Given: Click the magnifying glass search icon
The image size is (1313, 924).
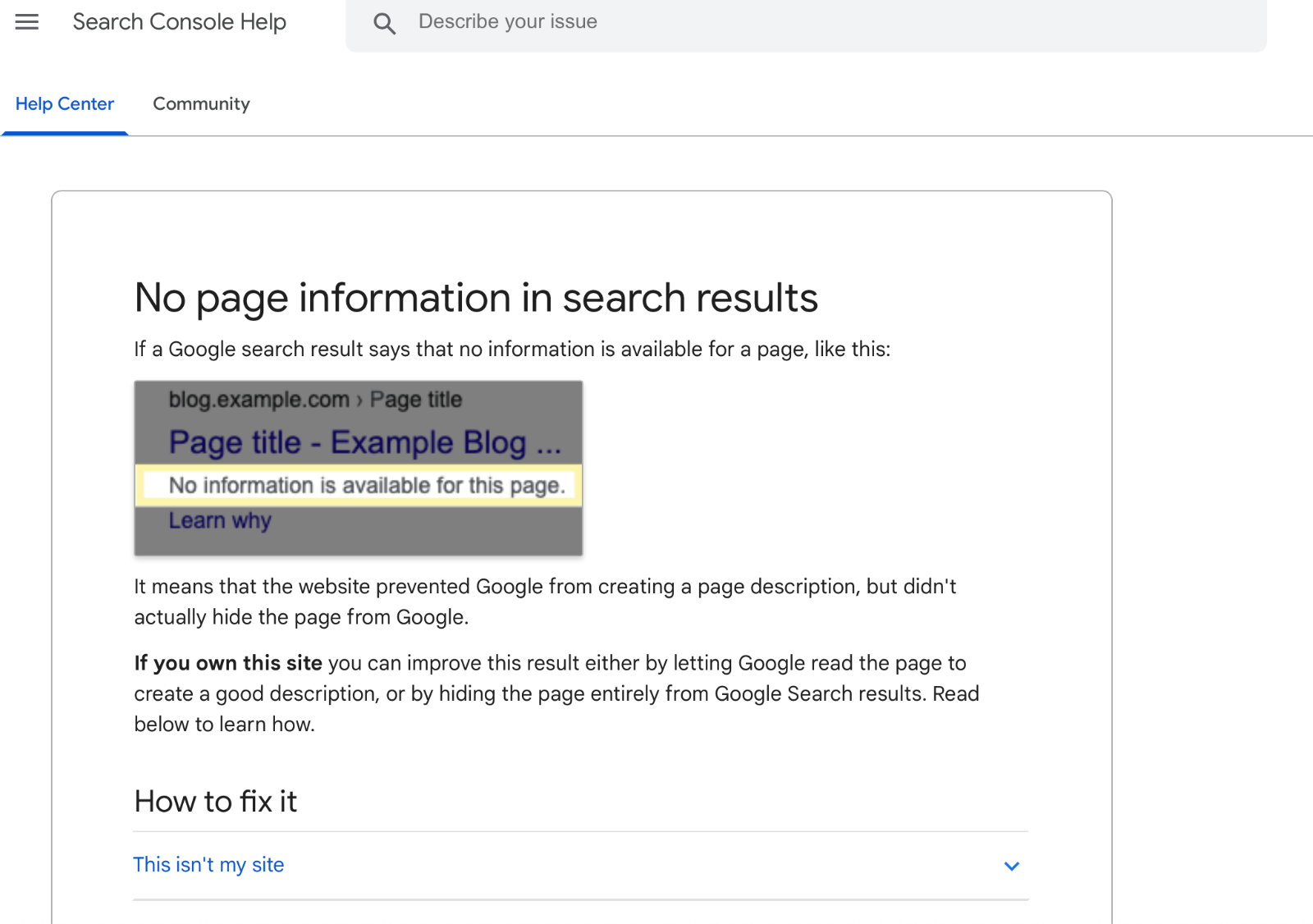Looking at the screenshot, I should (x=384, y=23).
